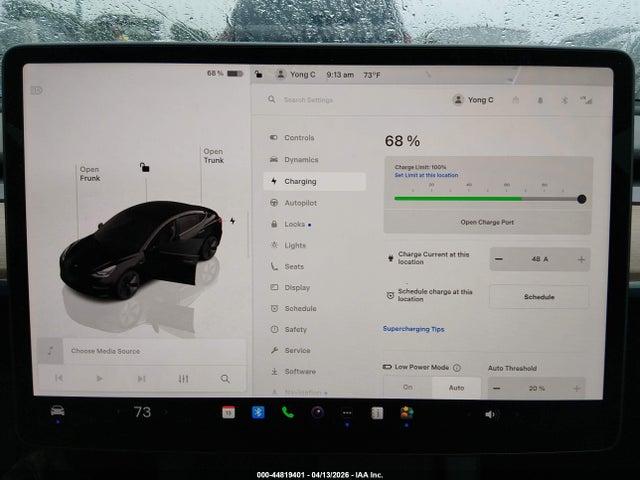Tap the car controls icon in bottom bar
The height and width of the screenshot is (480, 640).
tap(58, 411)
